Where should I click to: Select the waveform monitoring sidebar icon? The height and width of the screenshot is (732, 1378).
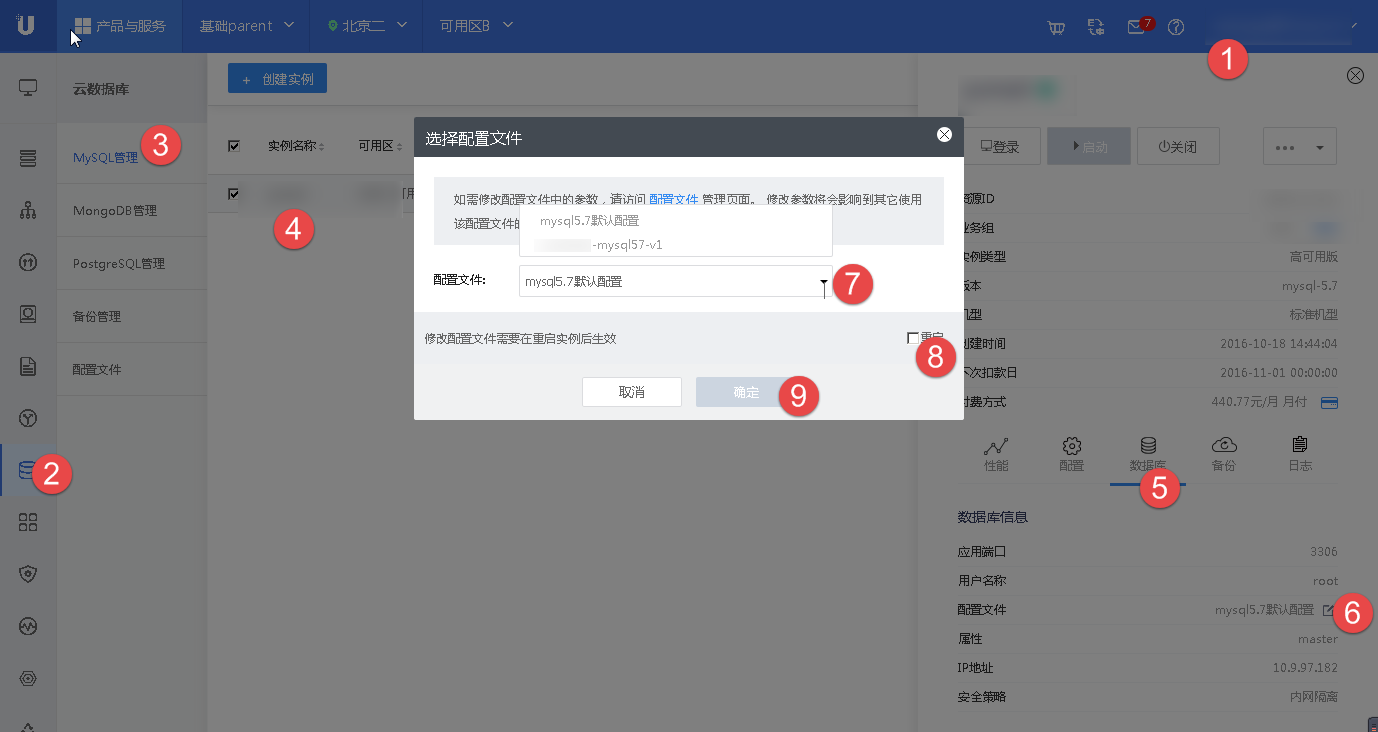click(x=28, y=626)
